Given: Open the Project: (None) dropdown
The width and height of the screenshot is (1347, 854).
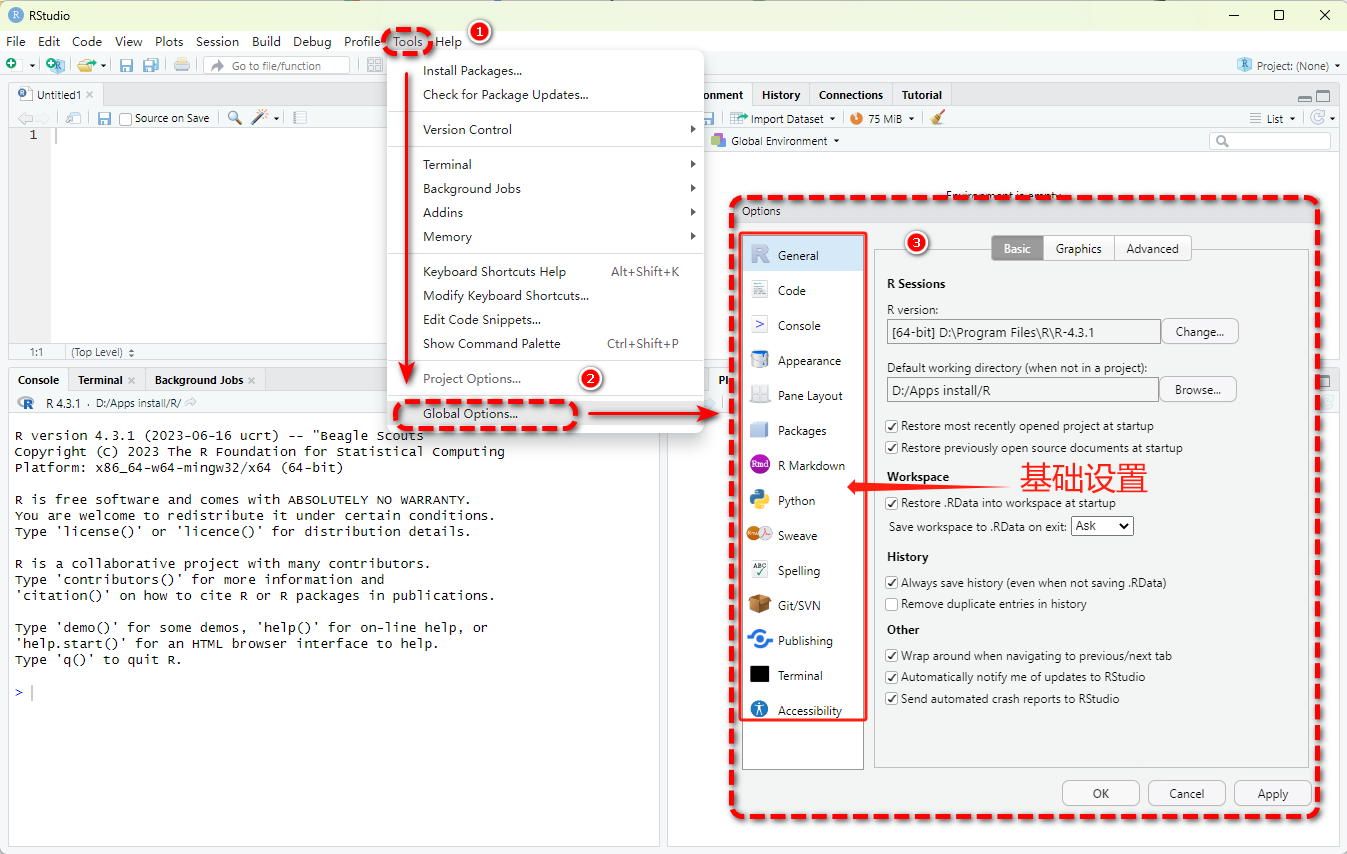Looking at the screenshot, I should [1288, 65].
